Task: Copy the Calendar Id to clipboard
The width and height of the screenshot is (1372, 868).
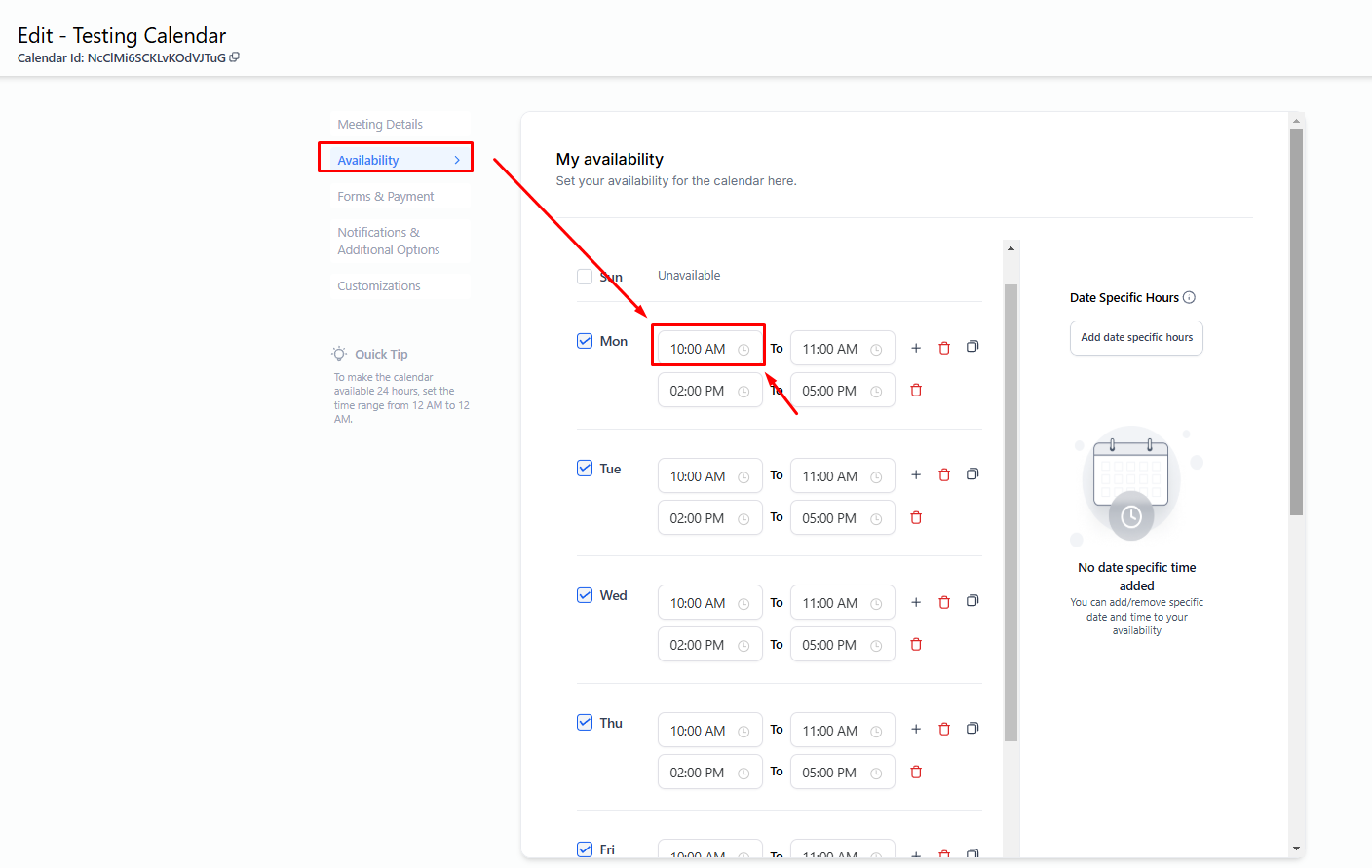Action: tap(235, 57)
